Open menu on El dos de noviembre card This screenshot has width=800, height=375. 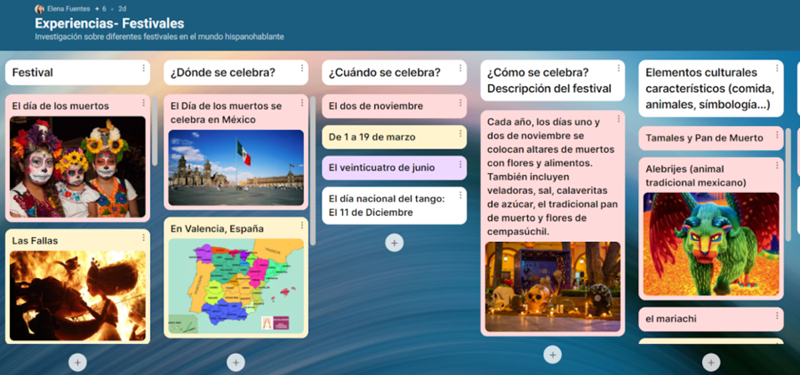tap(460, 103)
